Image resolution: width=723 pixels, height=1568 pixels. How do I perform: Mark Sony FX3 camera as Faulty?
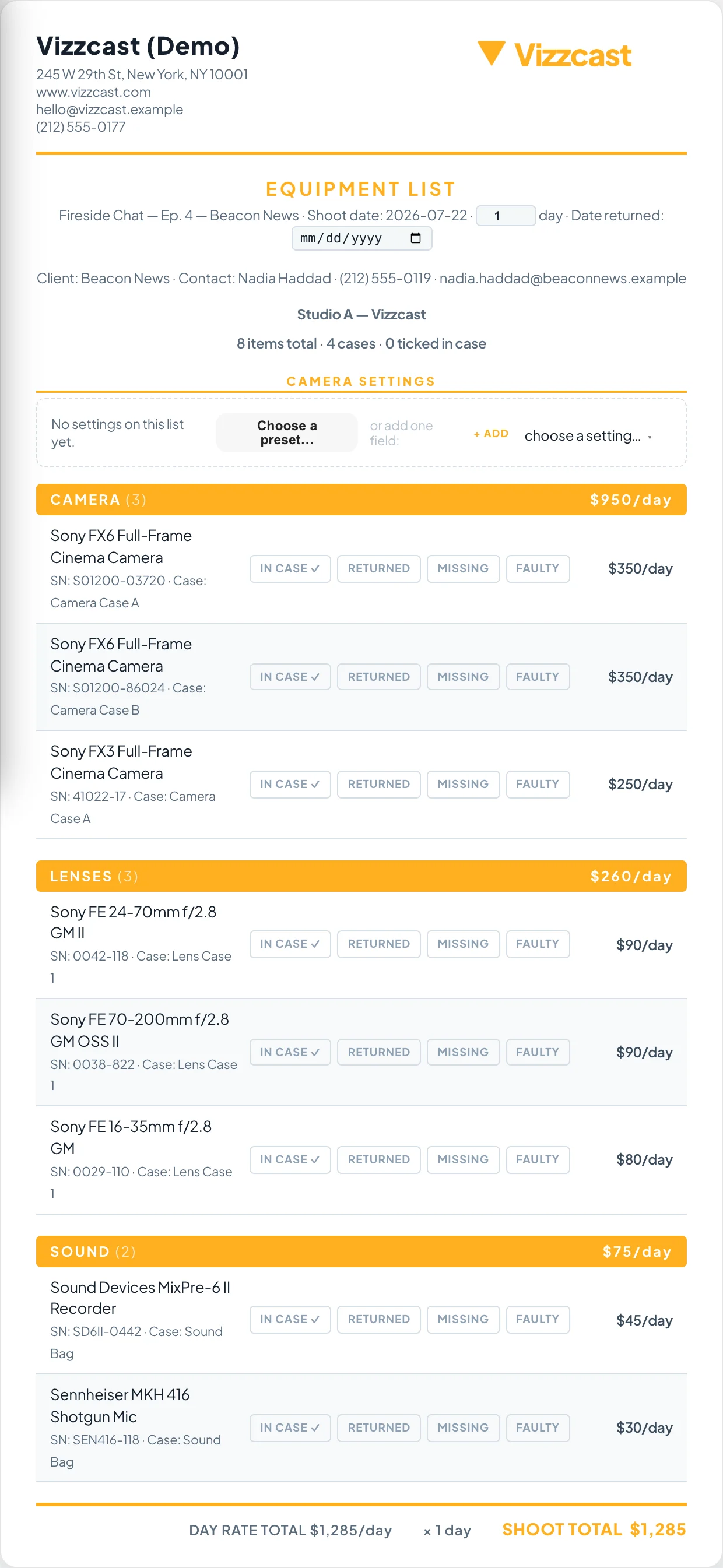[538, 784]
